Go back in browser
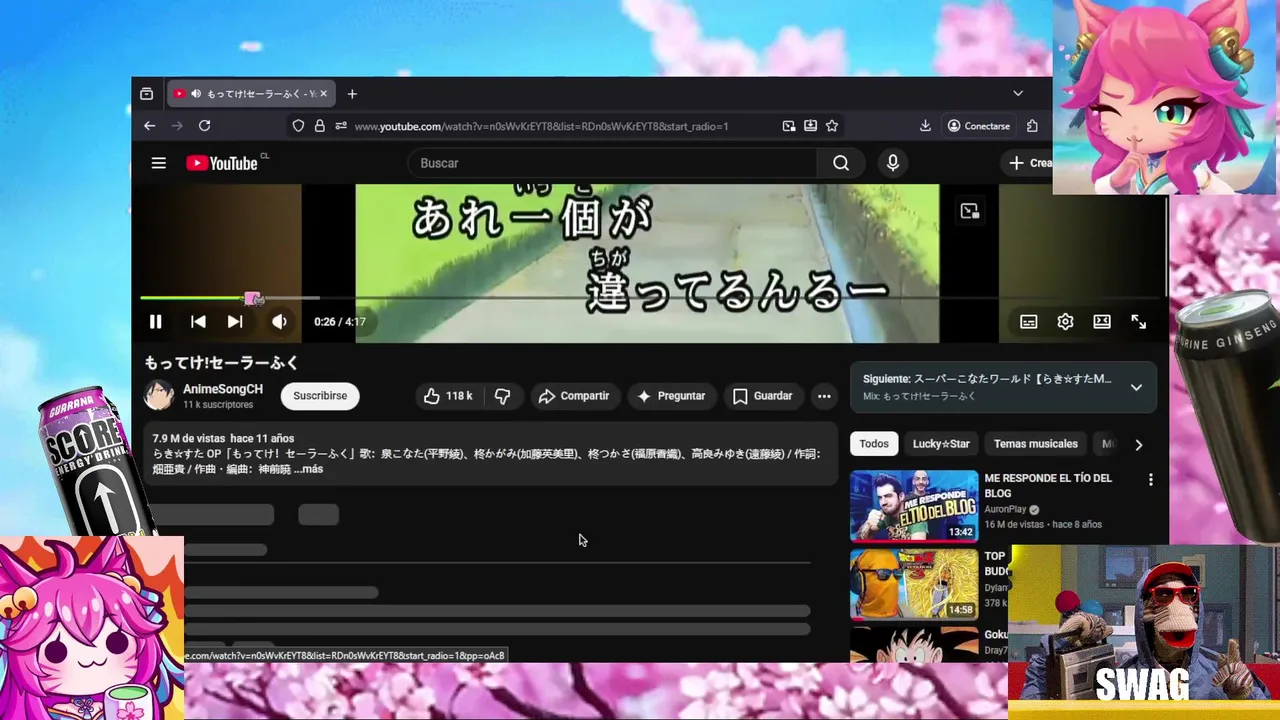 pyautogui.click(x=149, y=126)
